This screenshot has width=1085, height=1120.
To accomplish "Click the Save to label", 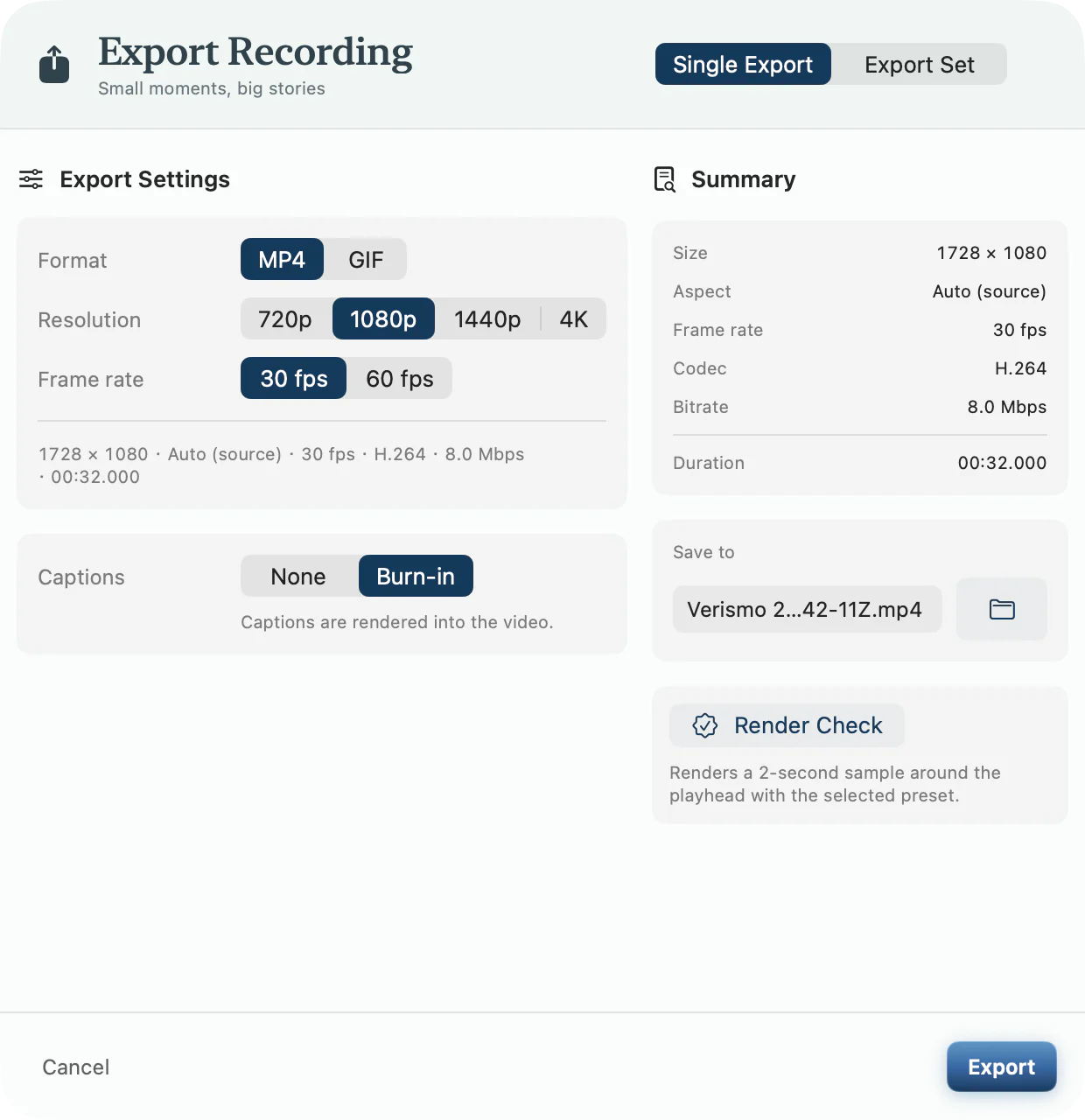I will pos(703,552).
